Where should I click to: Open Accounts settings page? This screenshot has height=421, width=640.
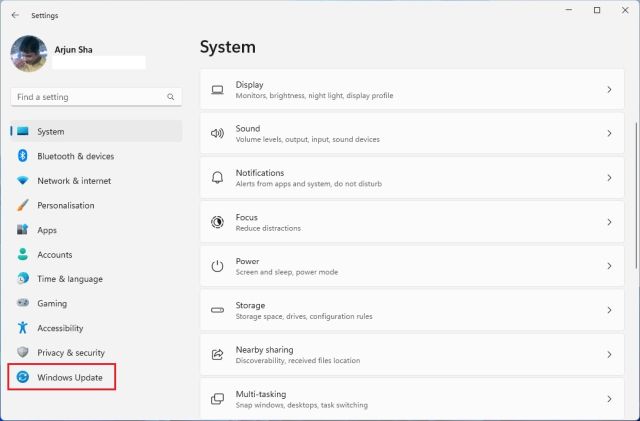click(96, 254)
